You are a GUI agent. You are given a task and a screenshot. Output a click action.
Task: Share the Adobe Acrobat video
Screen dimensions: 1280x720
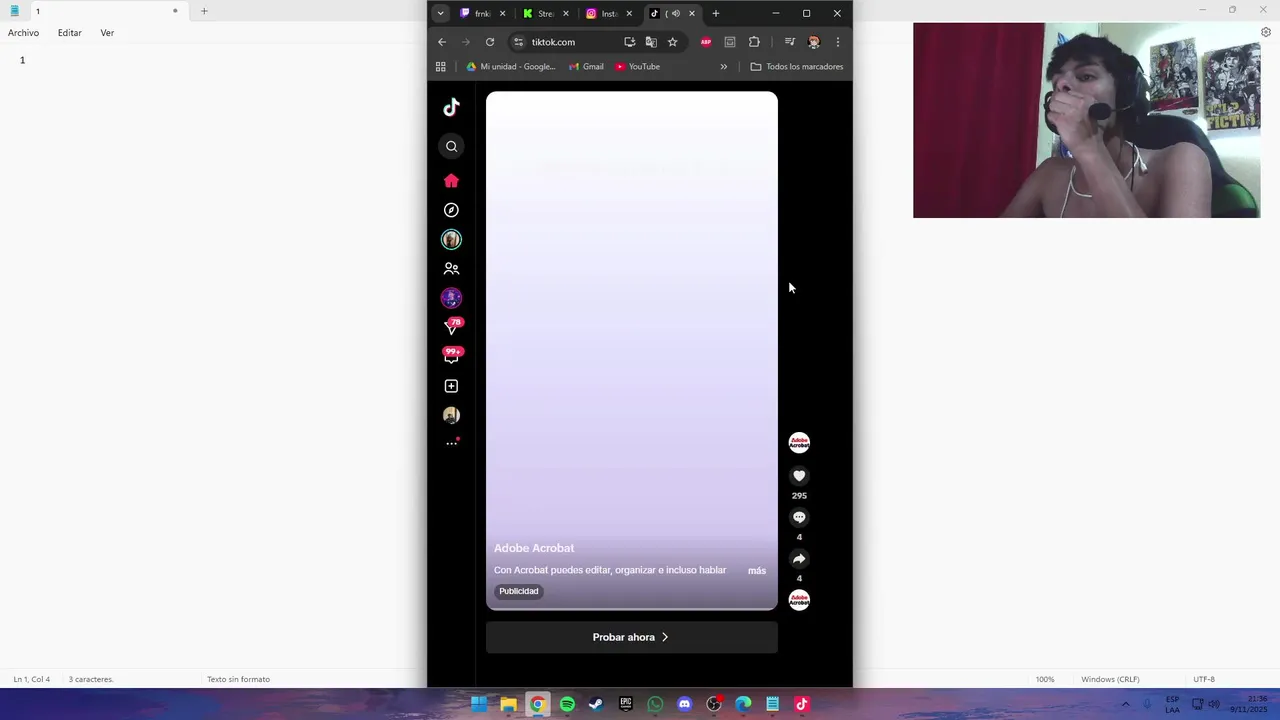pos(799,559)
